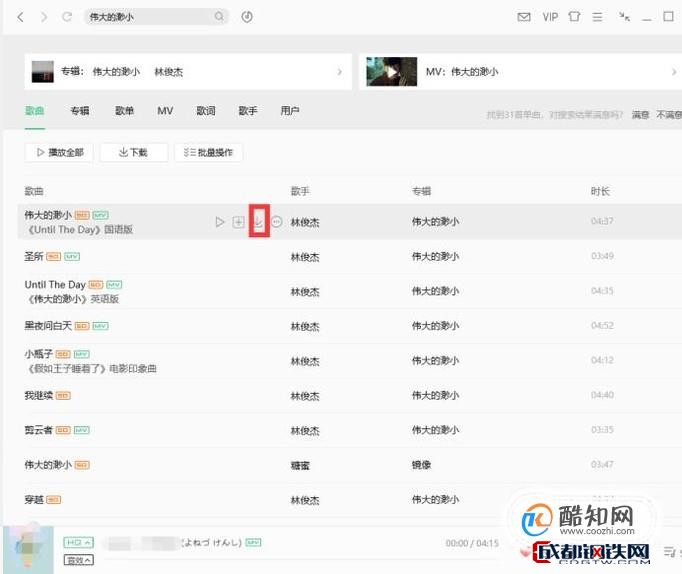This screenshot has width=682, height=574.
Task: Select the song title 圣所
Action: coord(34,257)
